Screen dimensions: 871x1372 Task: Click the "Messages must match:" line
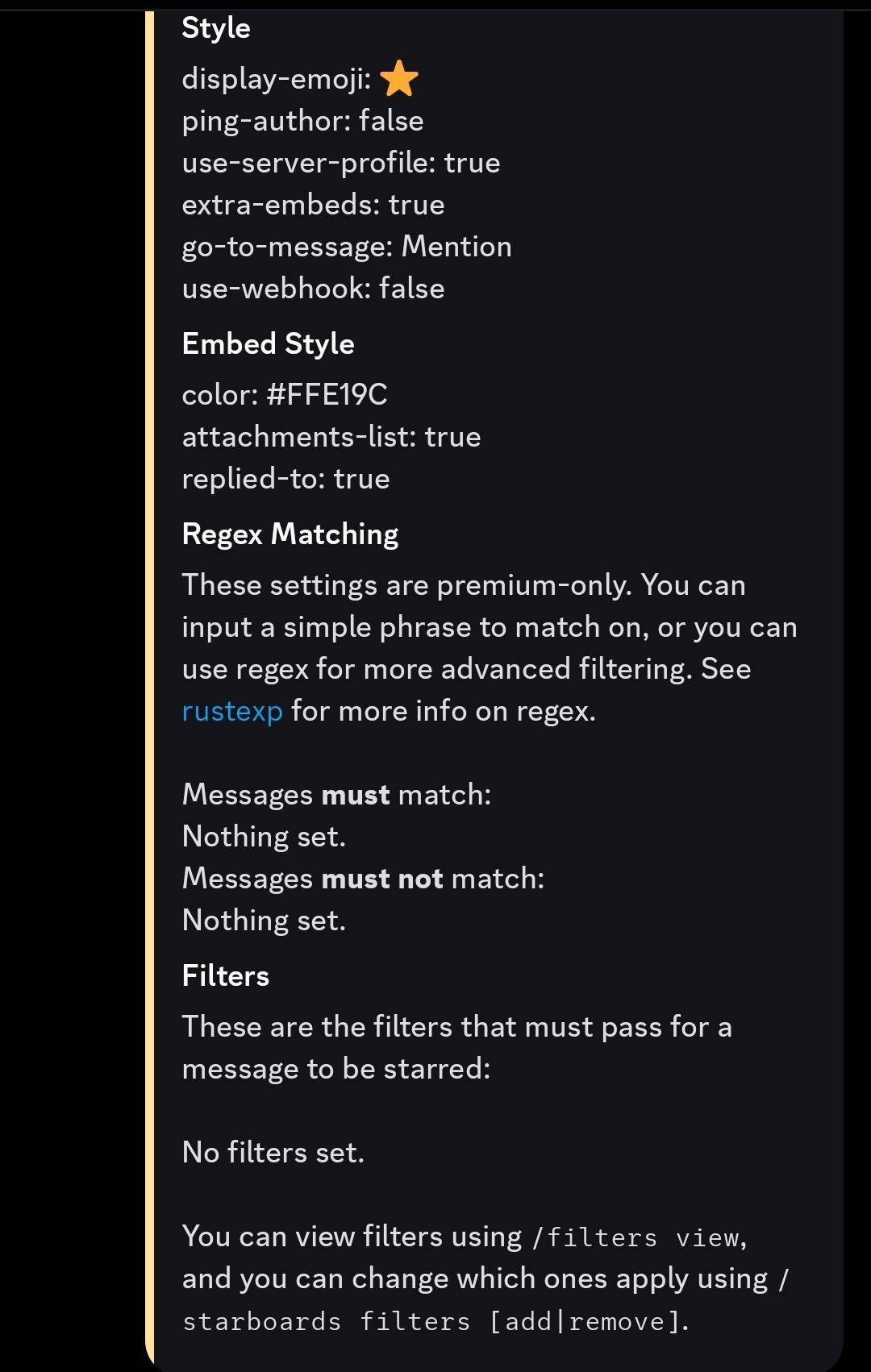pyautogui.click(x=336, y=795)
